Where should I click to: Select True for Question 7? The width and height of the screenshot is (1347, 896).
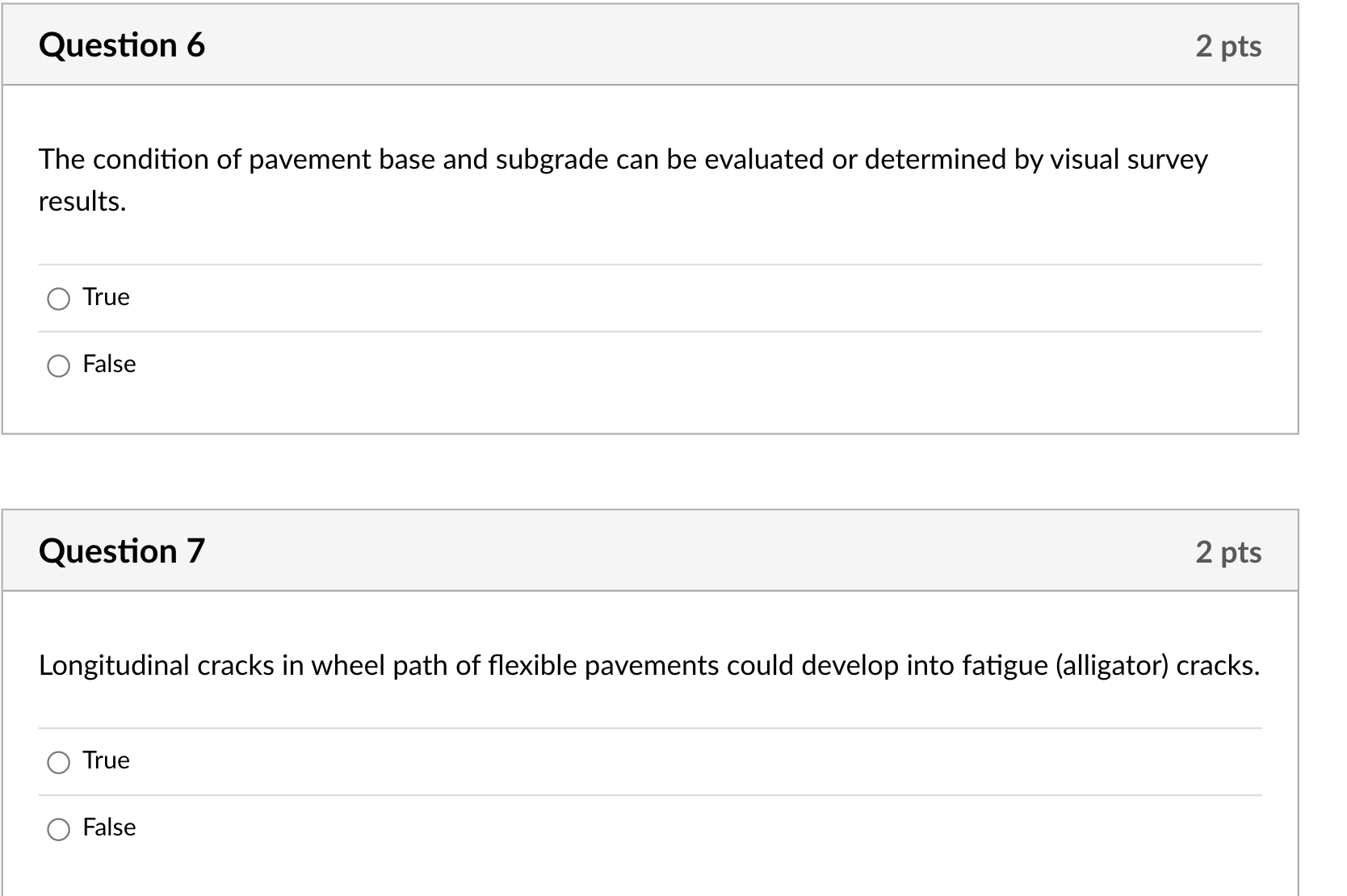(x=57, y=761)
